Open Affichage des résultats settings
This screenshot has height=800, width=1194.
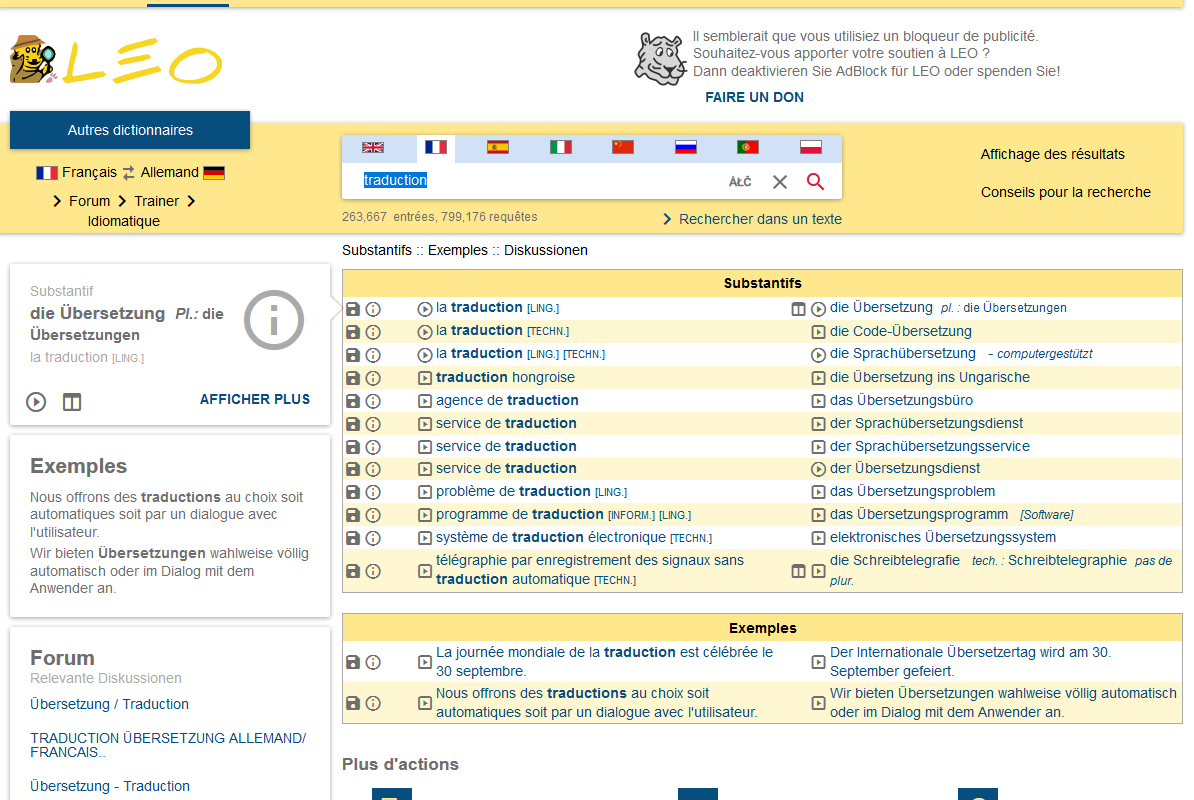coord(1052,155)
